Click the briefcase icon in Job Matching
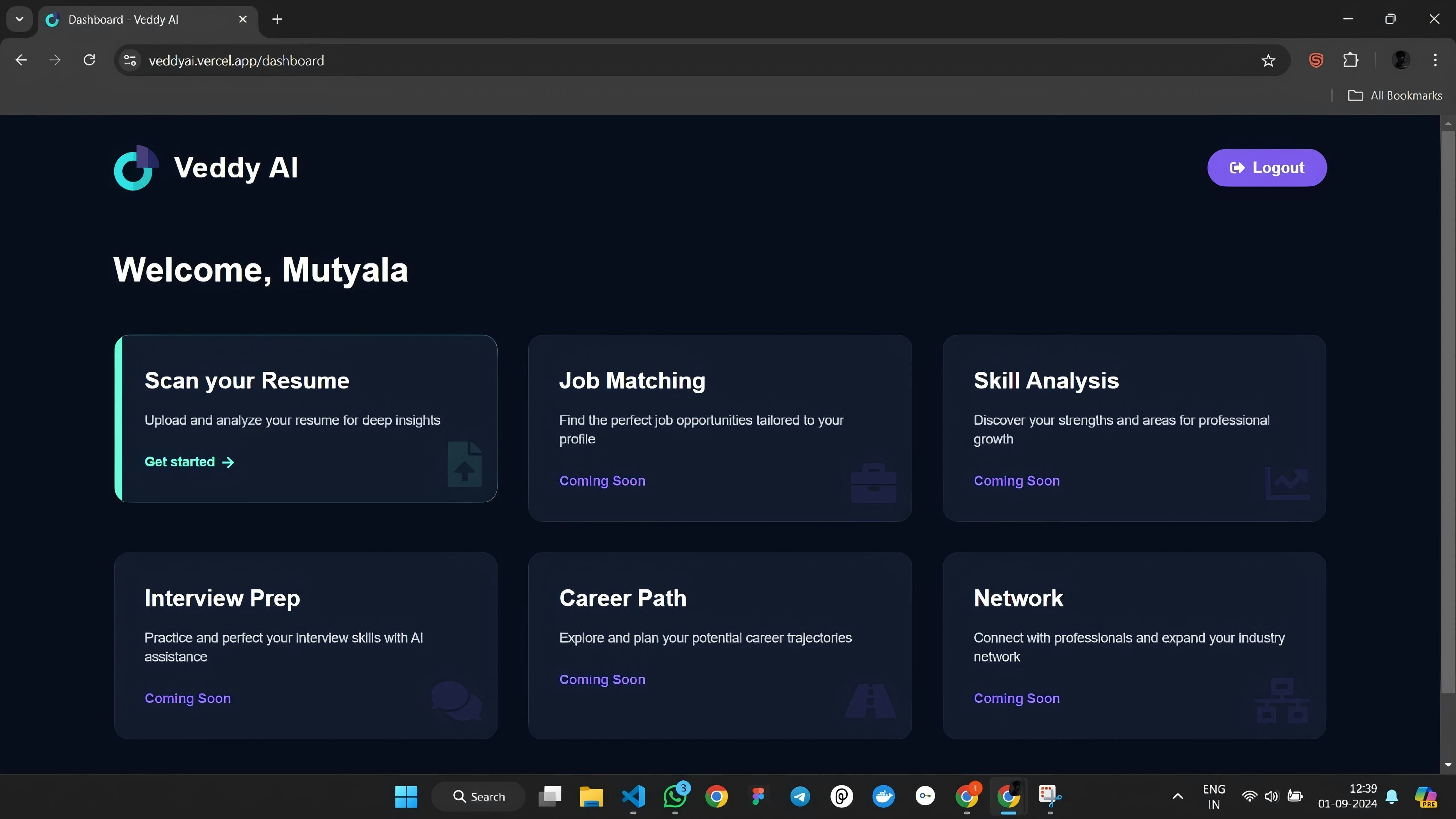Image resolution: width=1456 pixels, height=819 pixels. click(873, 483)
